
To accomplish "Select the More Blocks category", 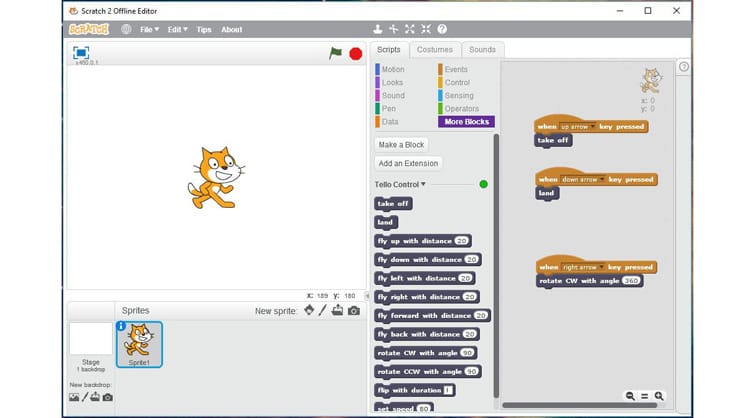I will [466, 121].
